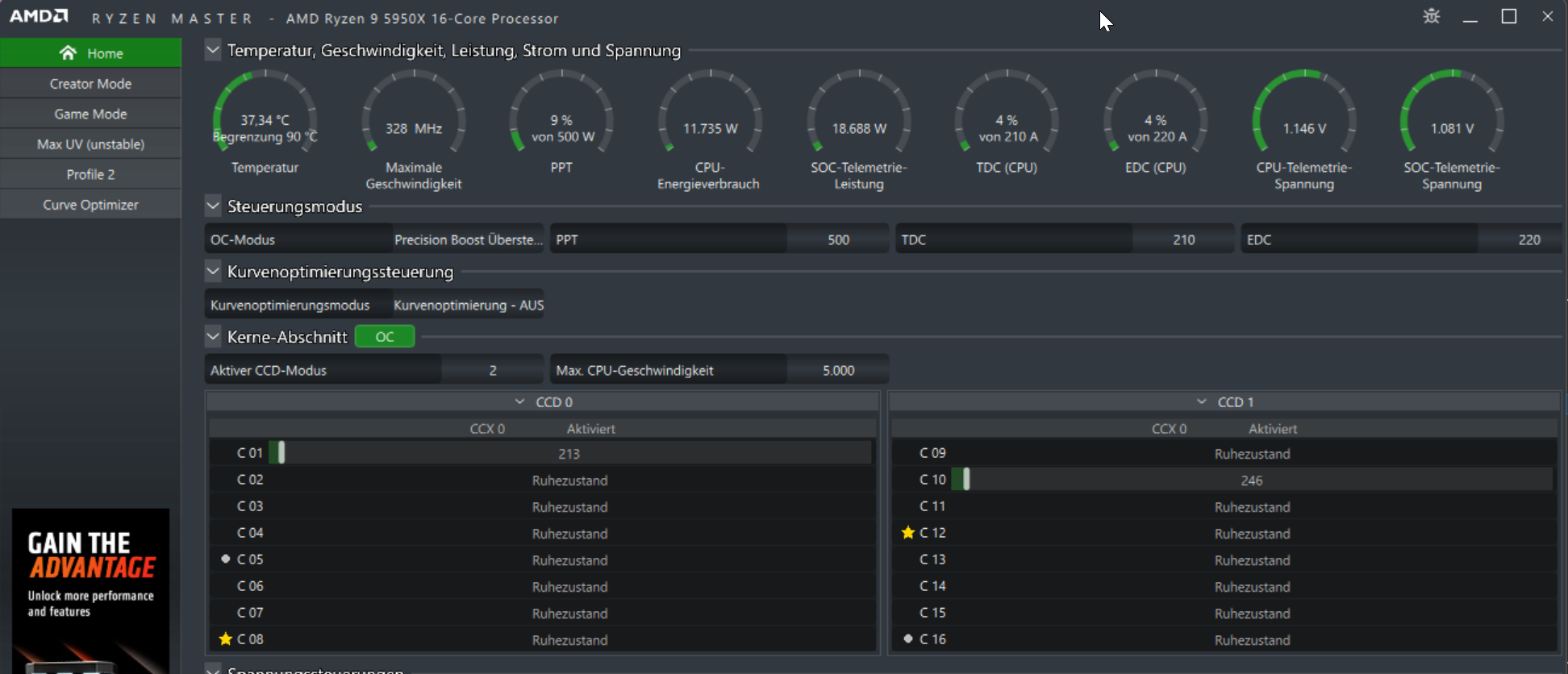Expand the partially visible Spannungssteuerungen section
Image resolution: width=1568 pixels, height=674 pixels.
click(213, 668)
